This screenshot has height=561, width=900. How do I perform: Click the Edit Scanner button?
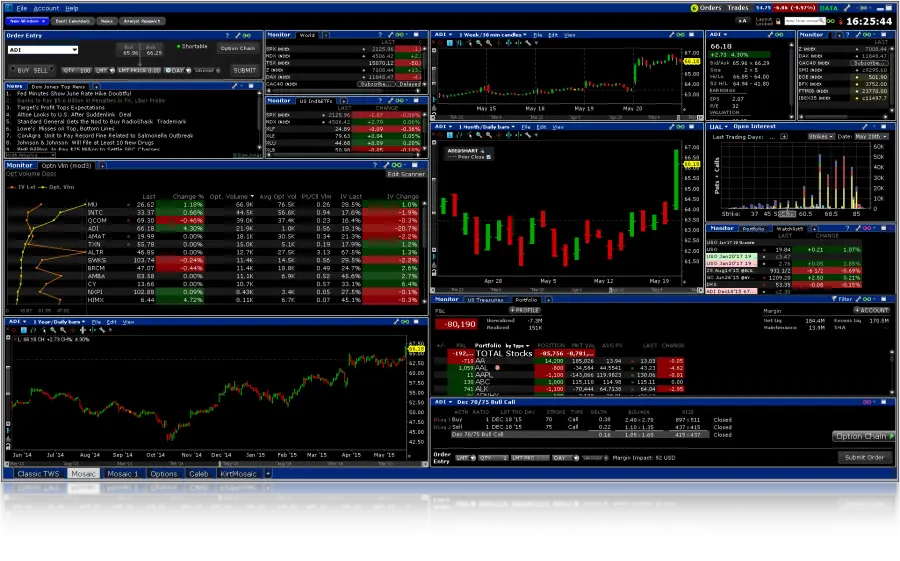coord(406,174)
